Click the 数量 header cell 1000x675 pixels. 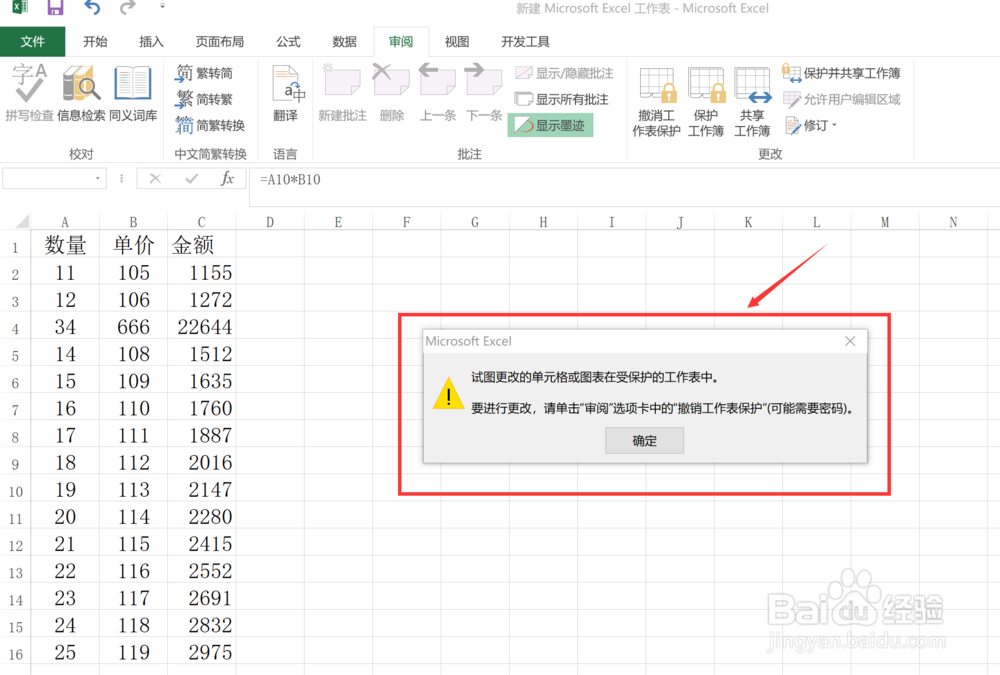pos(65,245)
